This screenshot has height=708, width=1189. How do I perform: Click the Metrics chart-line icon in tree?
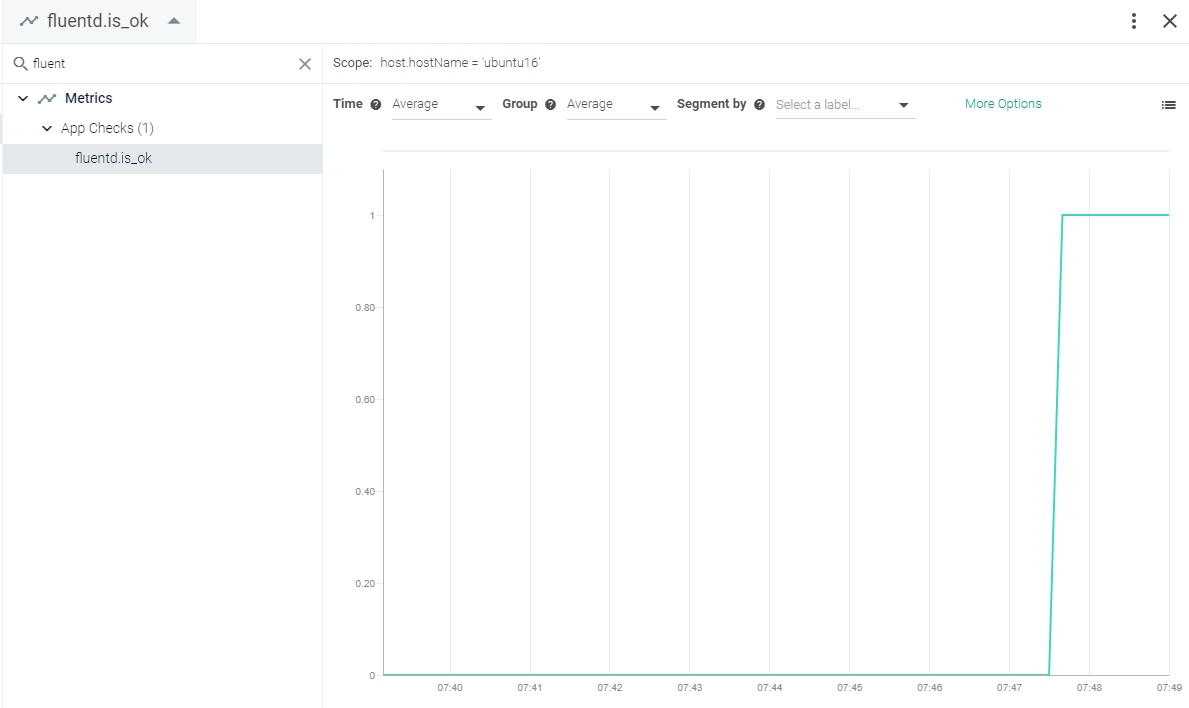coord(47,99)
